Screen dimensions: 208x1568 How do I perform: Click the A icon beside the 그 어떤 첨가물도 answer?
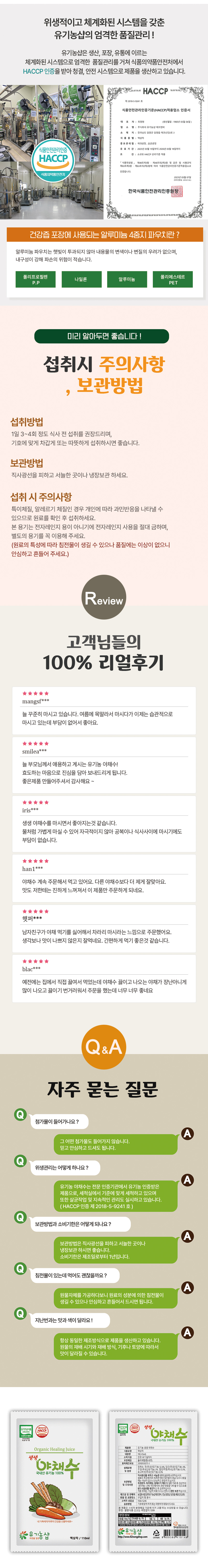(187, 1133)
